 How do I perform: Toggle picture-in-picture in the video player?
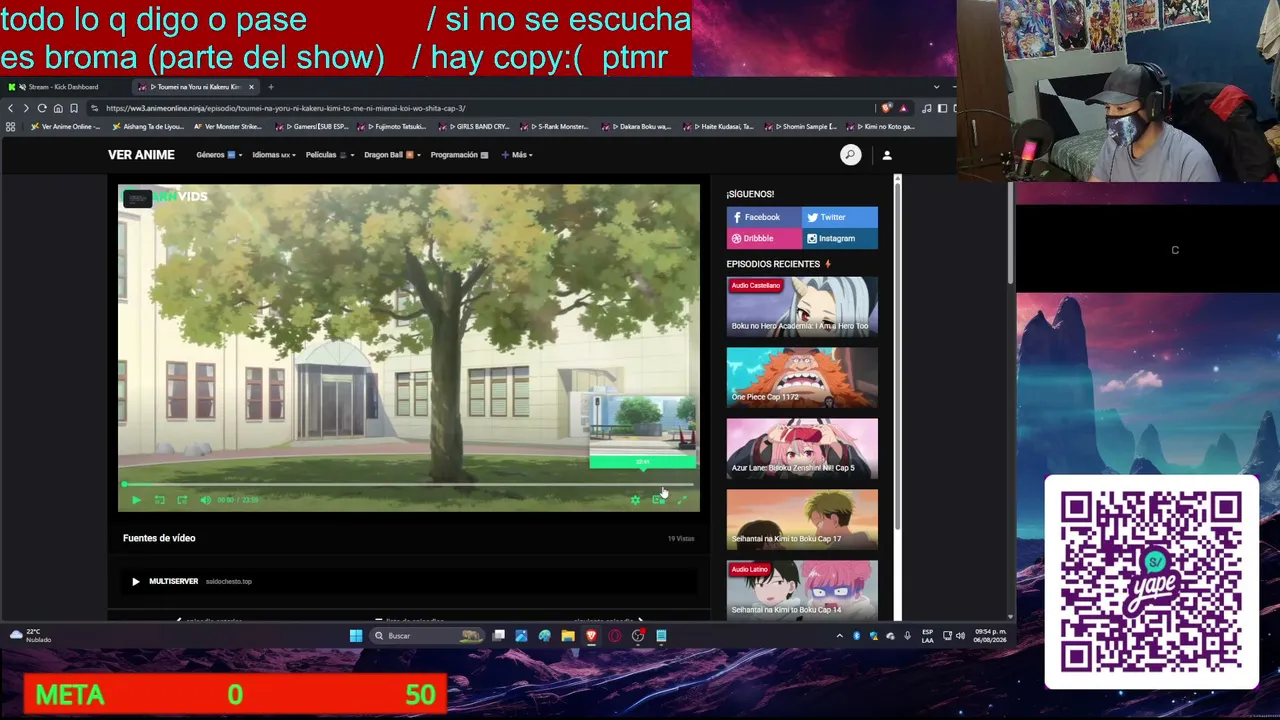pos(658,500)
